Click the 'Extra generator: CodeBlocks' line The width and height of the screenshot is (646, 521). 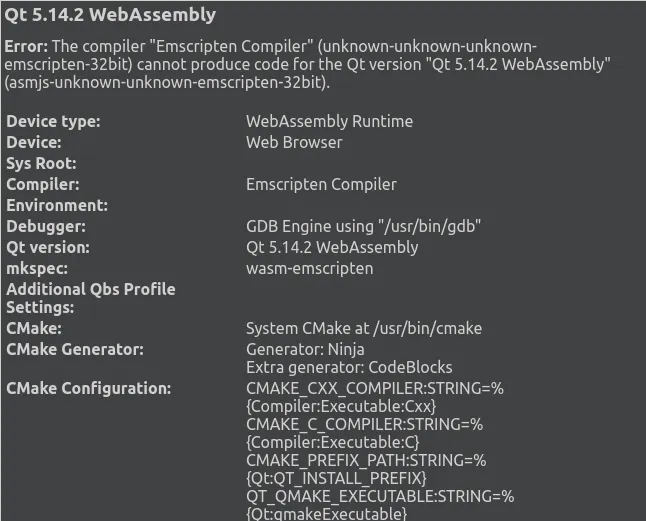tap(349, 367)
